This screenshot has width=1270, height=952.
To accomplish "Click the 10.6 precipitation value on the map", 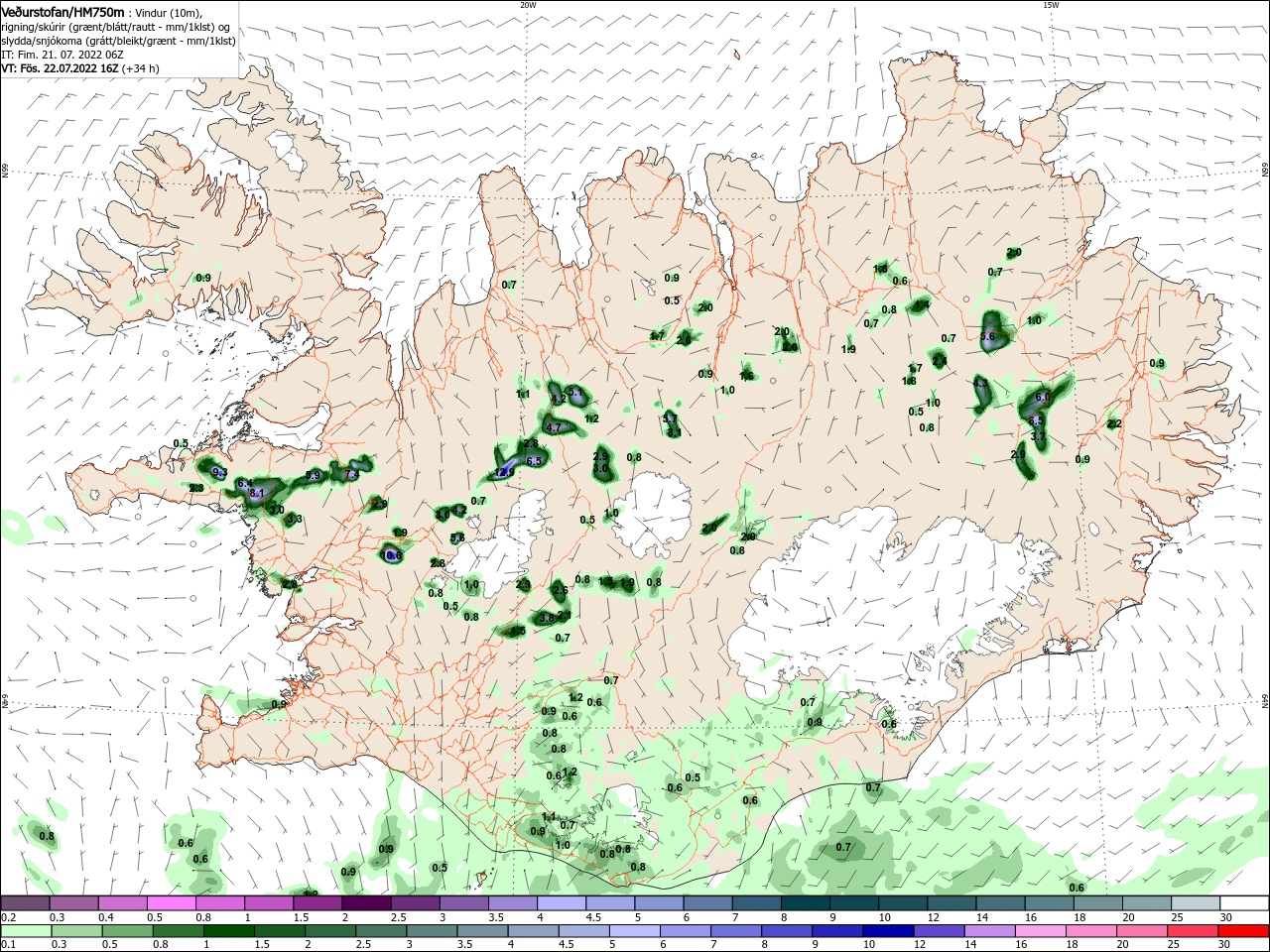I will pyautogui.click(x=392, y=556).
